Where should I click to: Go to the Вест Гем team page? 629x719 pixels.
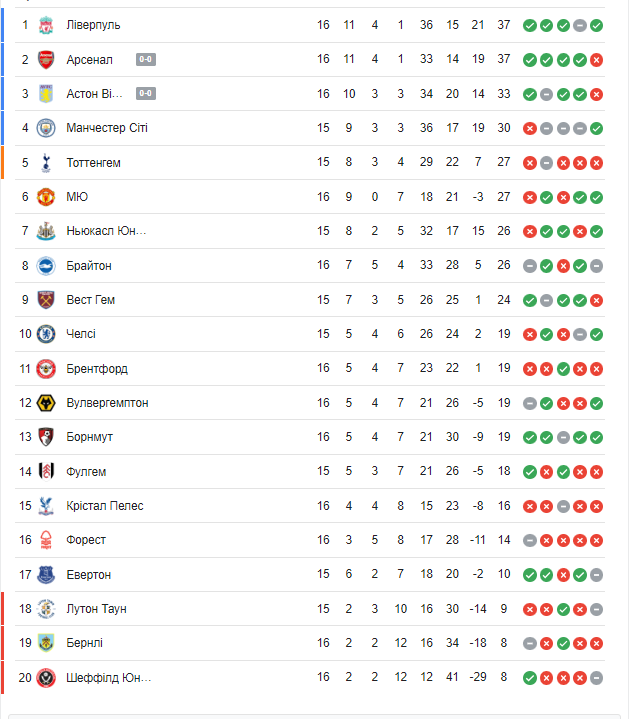89,300
